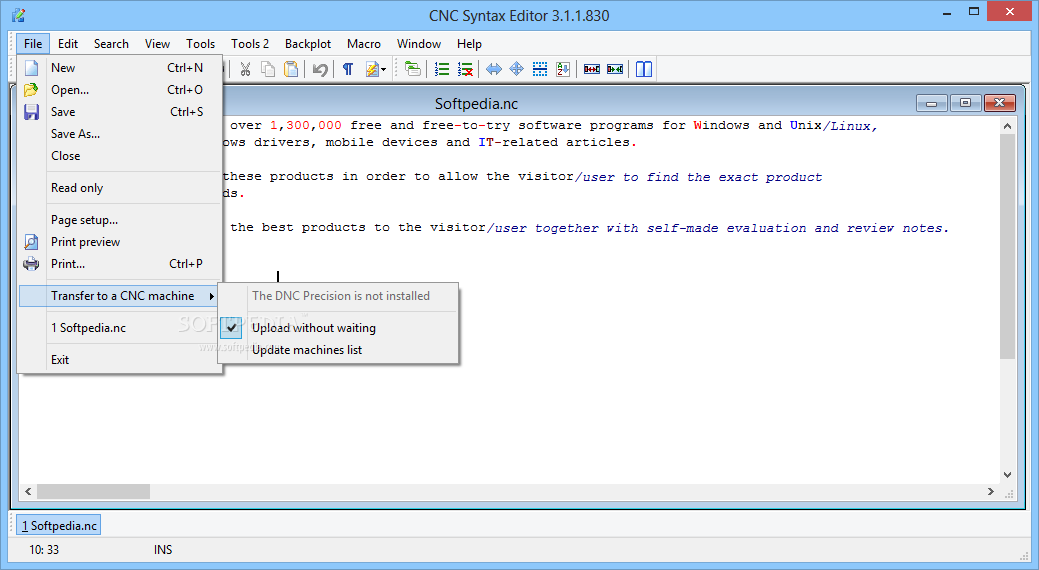The height and width of the screenshot is (570, 1039).
Task: Open the Help menu
Action: click(x=469, y=44)
